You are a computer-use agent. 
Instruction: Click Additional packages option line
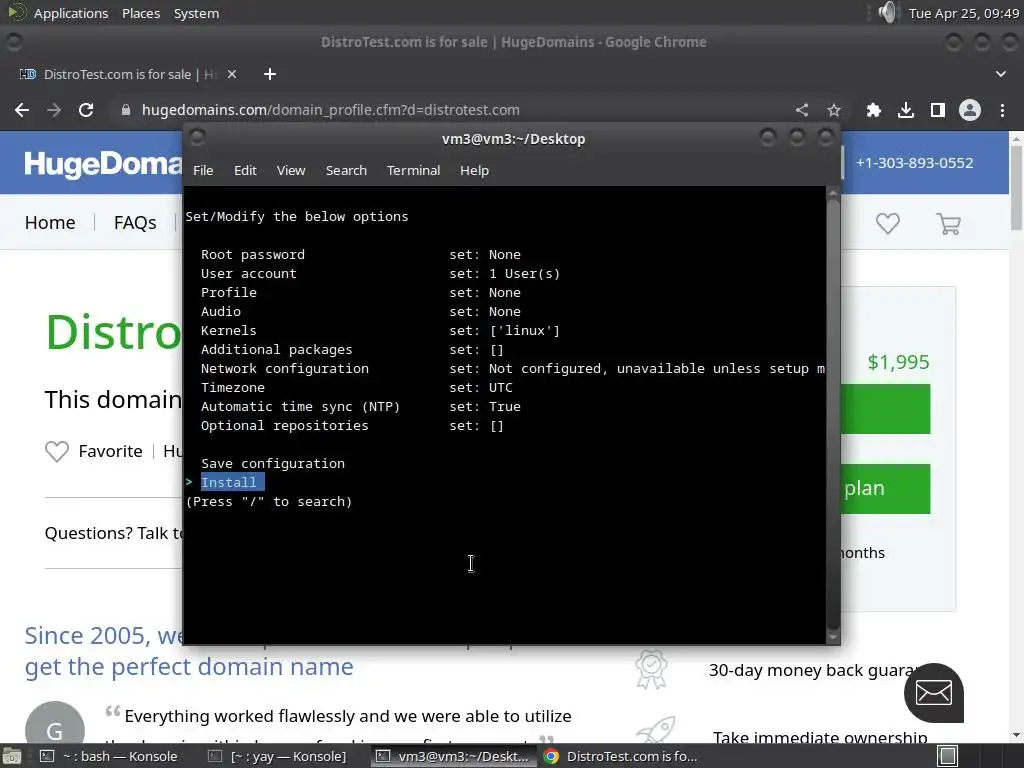point(353,349)
